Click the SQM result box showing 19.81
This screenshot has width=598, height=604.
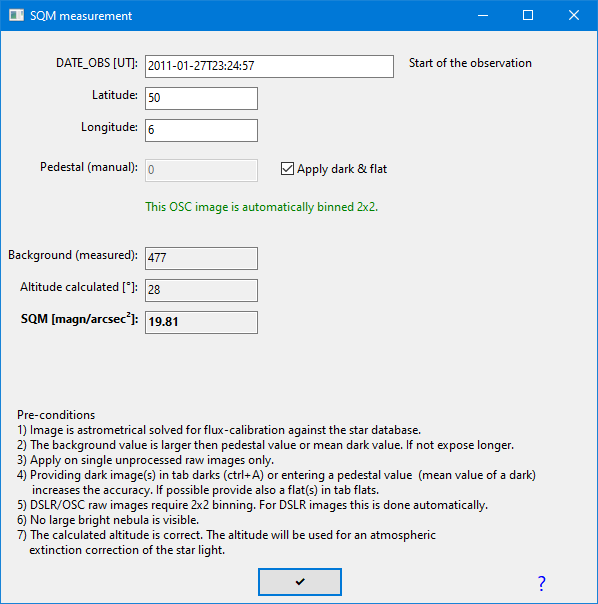tap(201, 322)
